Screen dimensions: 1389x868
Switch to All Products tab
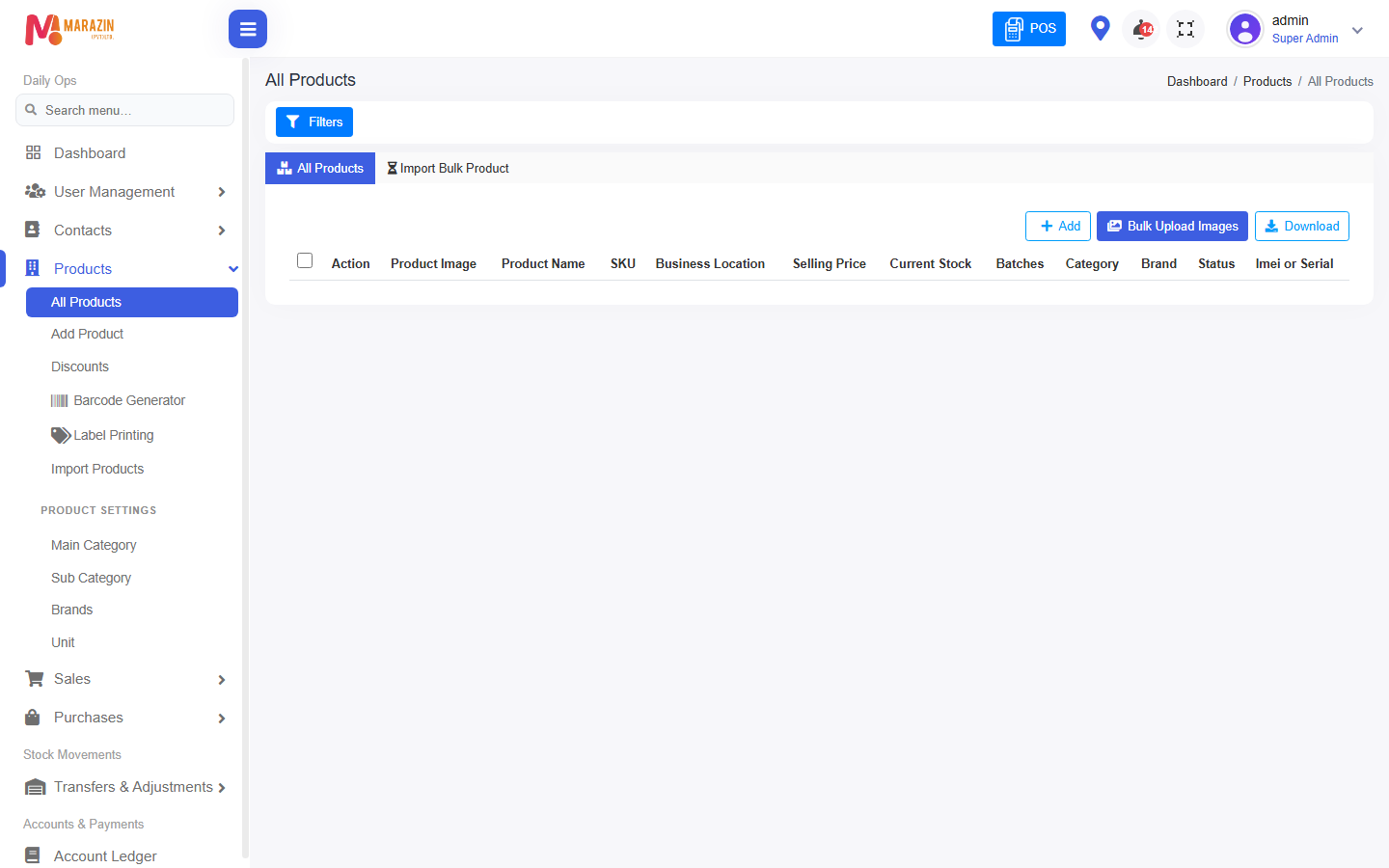320,168
